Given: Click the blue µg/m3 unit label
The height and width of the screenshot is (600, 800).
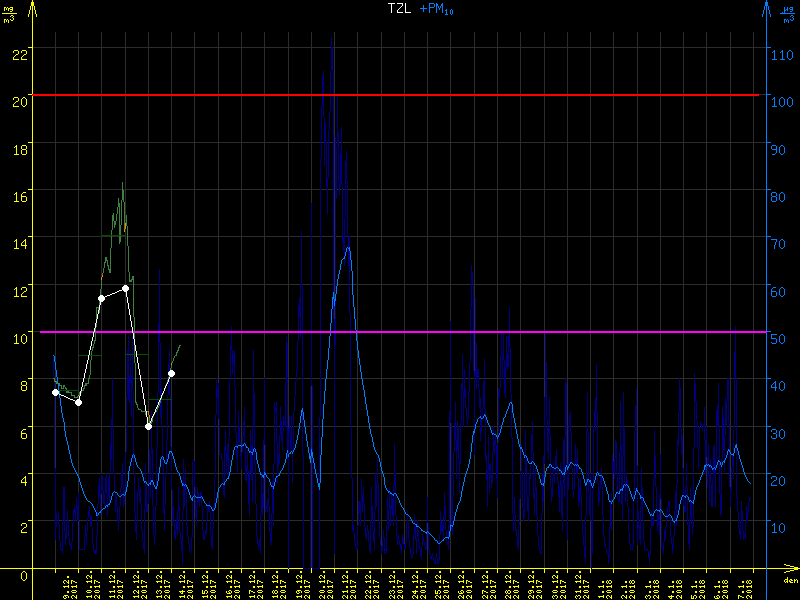Looking at the screenshot, I should [x=788, y=13].
